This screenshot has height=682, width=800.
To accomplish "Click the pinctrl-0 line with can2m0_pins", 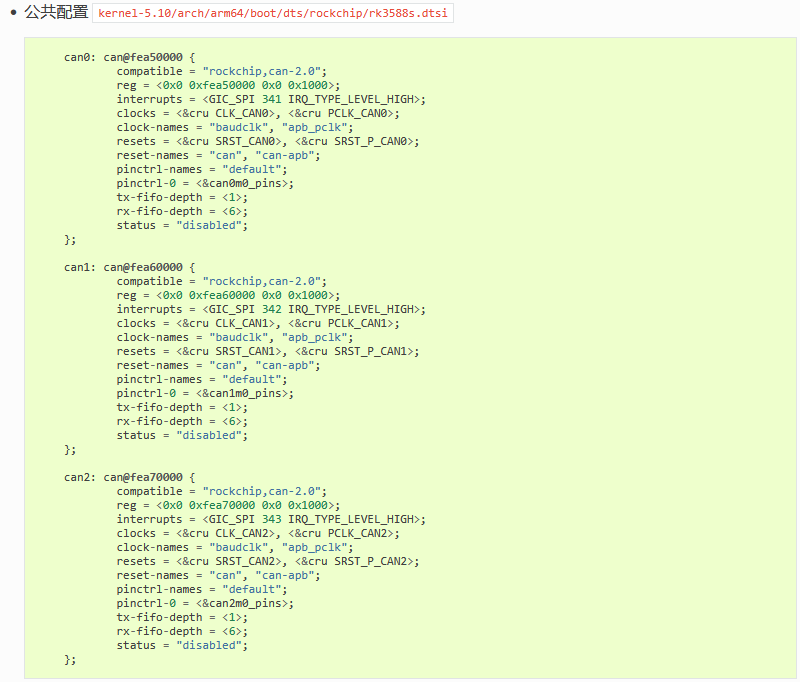I will coord(205,604).
